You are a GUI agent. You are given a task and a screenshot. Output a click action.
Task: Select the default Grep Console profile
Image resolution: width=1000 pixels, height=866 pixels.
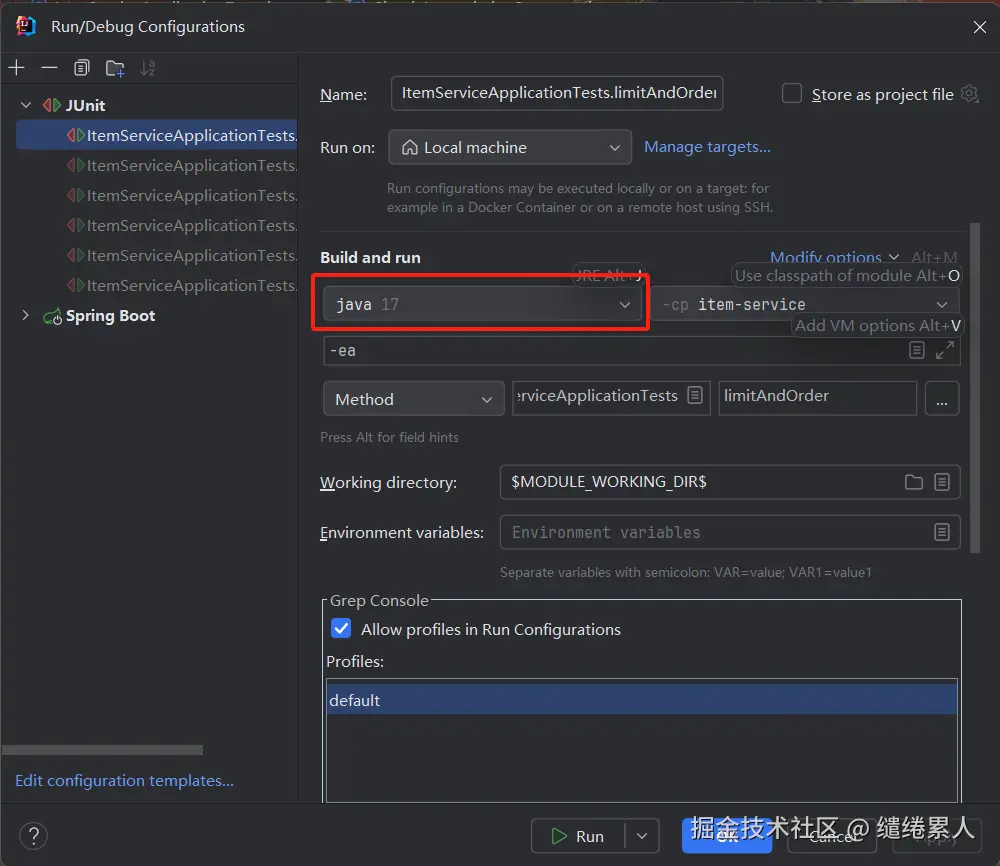[642, 700]
